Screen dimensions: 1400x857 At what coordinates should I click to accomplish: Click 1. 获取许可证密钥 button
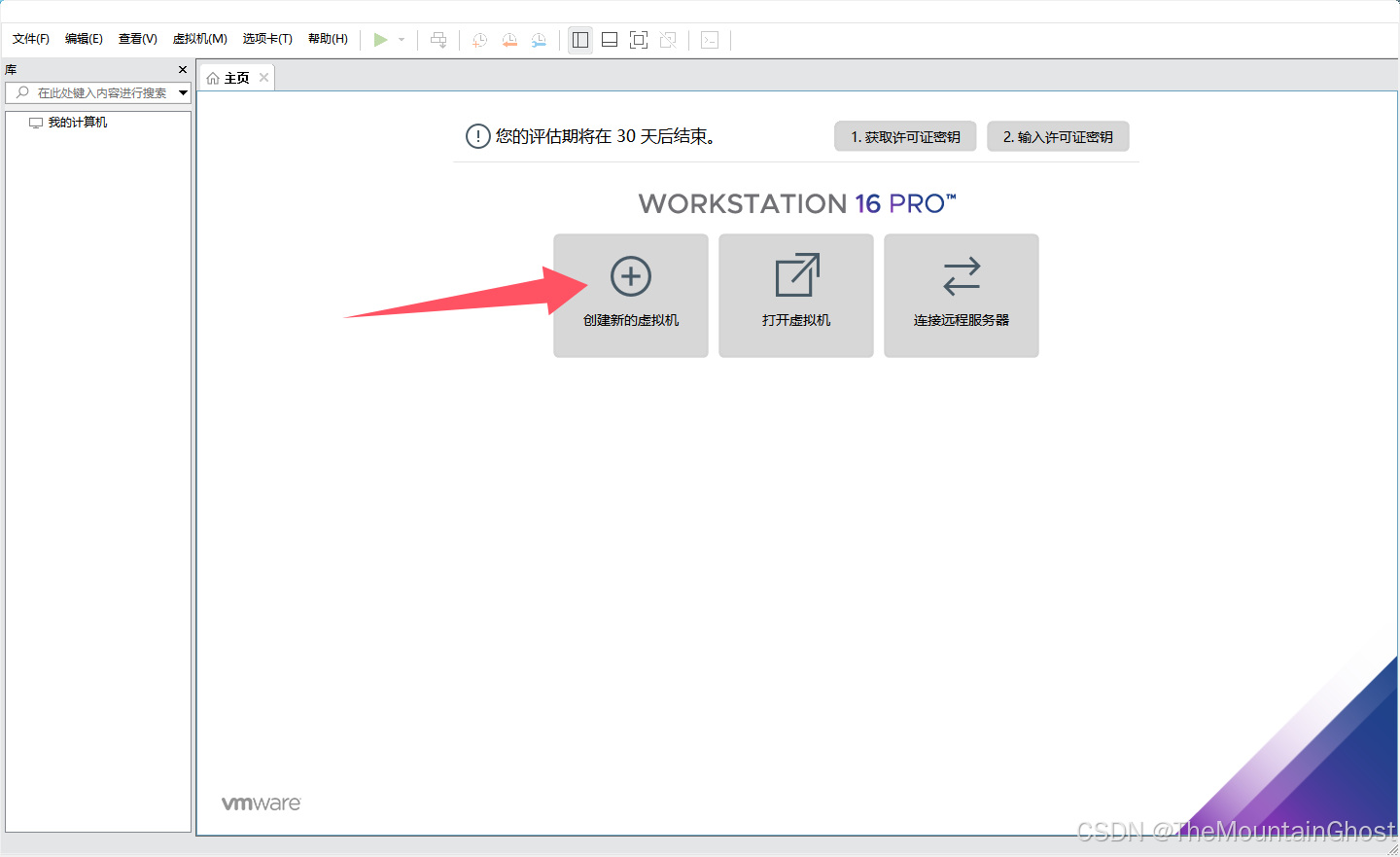point(905,137)
